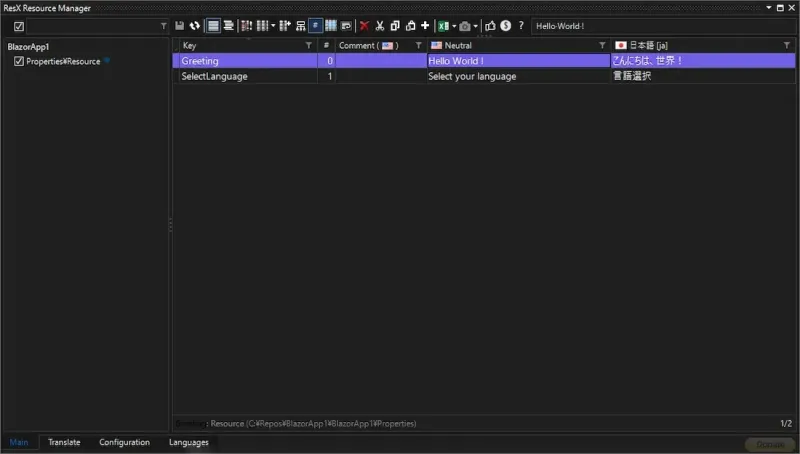
Task: Click the scissors Cut icon
Action: tap(380, 26)
